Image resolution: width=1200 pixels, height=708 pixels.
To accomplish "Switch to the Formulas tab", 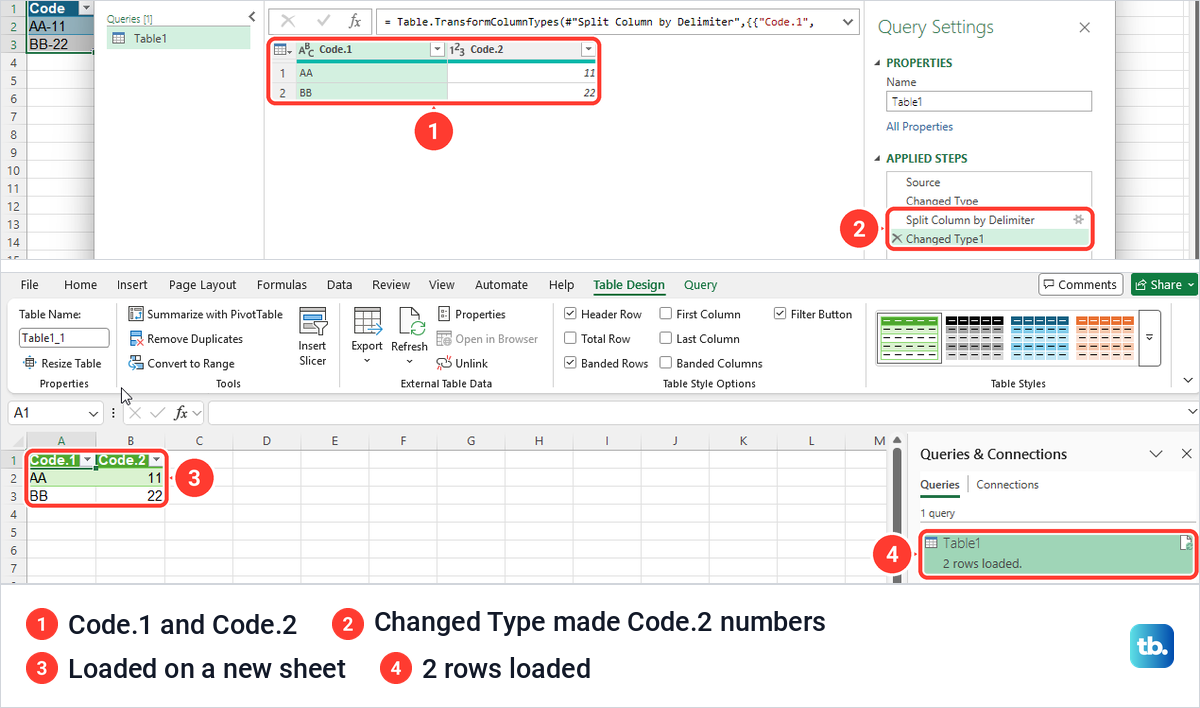I will tap(282, 285).
